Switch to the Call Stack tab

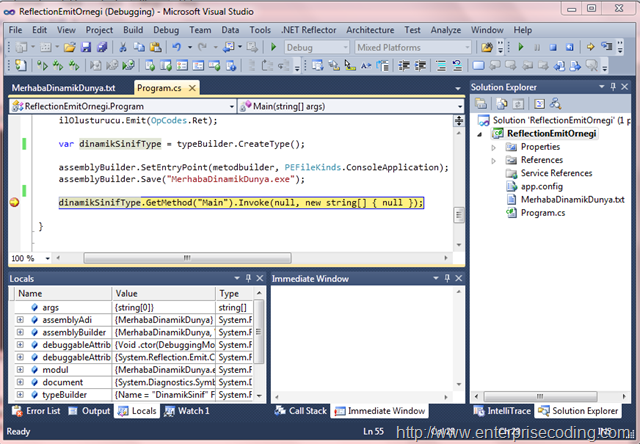tap(301, 411)
